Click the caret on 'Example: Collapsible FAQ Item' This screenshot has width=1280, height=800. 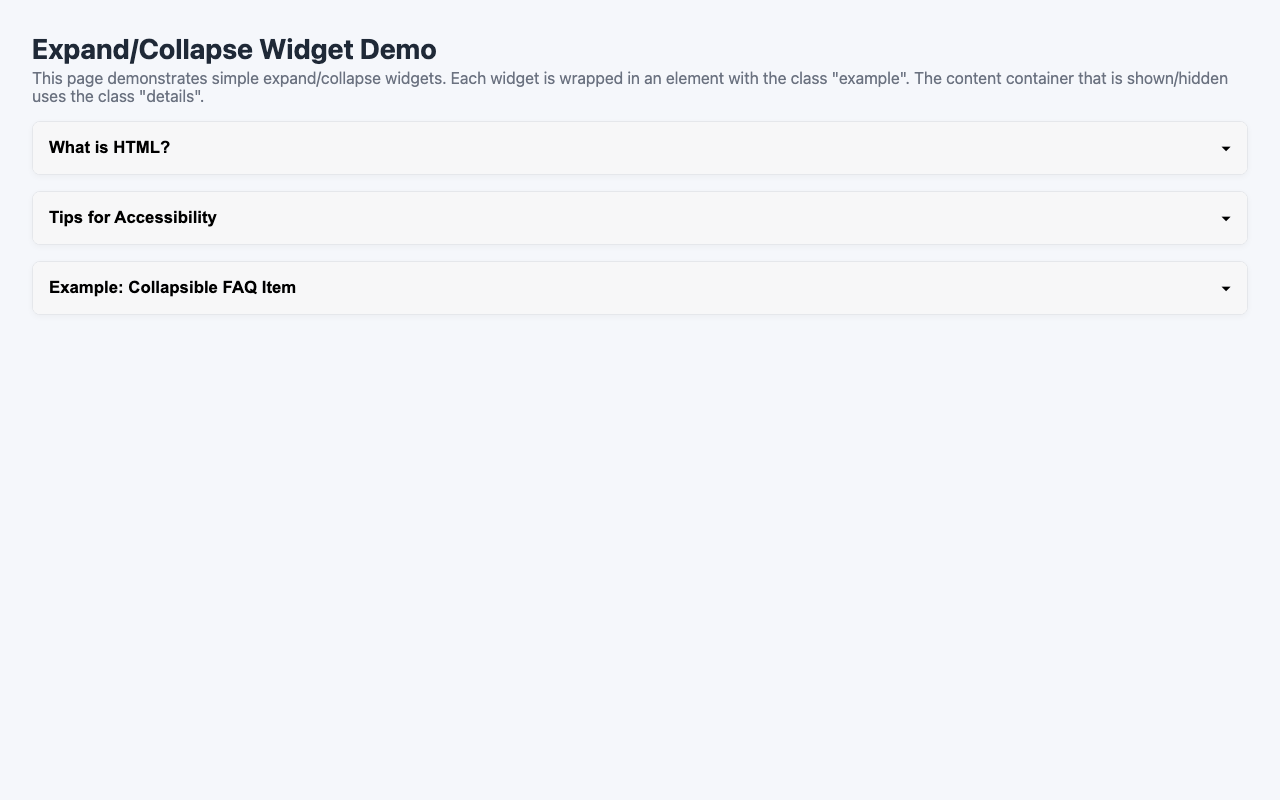(1226, 287)
